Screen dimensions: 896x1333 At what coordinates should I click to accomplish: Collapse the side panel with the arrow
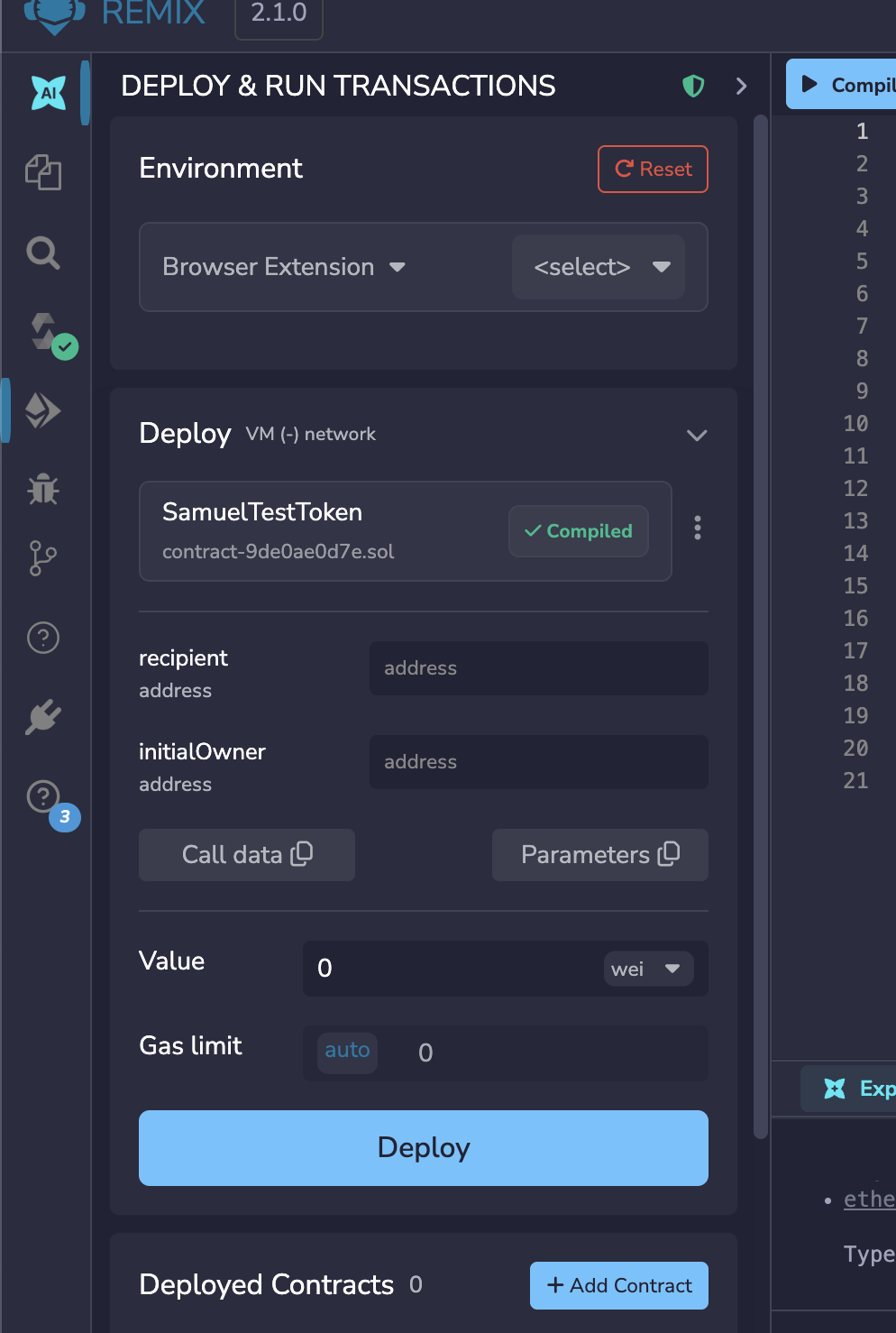(x=741, y=86)
